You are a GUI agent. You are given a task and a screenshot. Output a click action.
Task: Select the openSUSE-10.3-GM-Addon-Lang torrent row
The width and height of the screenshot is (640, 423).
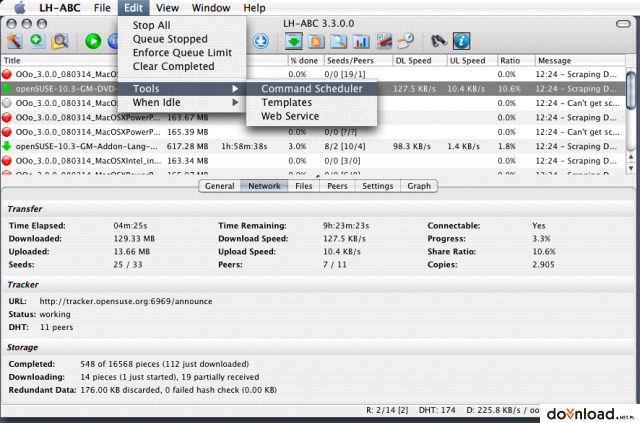tap(313, 146)
